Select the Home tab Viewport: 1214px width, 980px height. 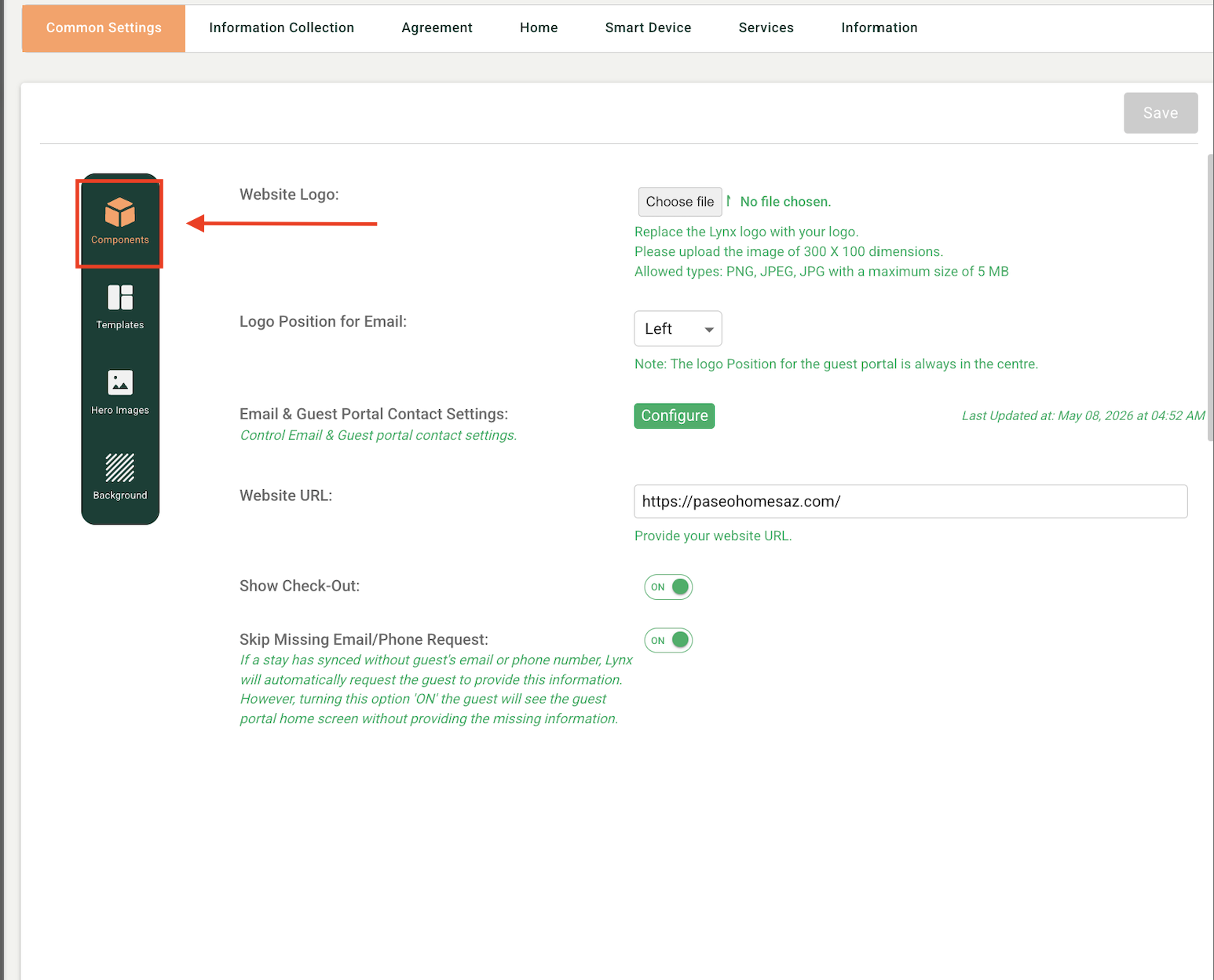539,28
